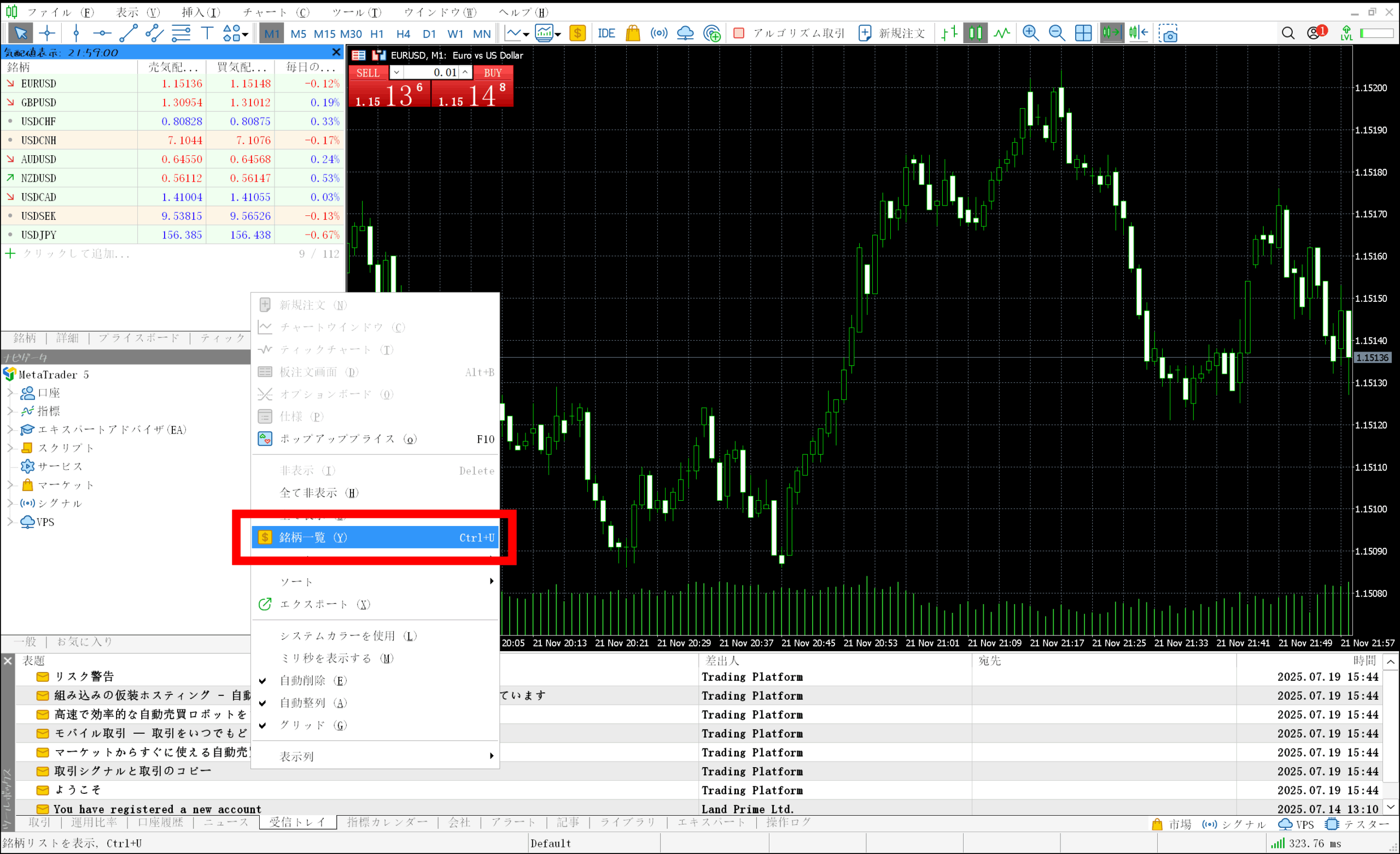Open the 表示列 submenu

tap(375, 756)
